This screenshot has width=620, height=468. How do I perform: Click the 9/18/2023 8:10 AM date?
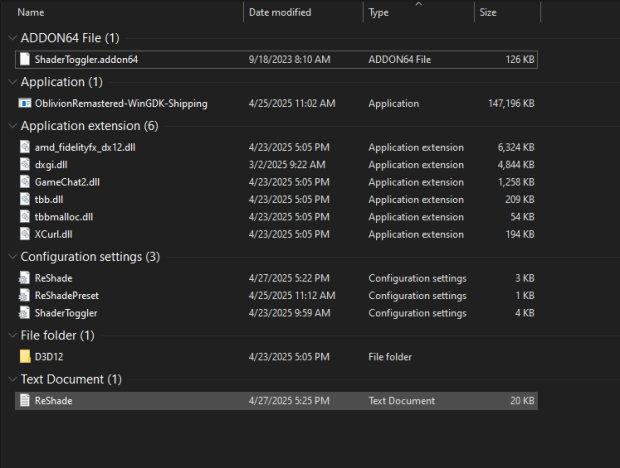click(x=289, y=59)
